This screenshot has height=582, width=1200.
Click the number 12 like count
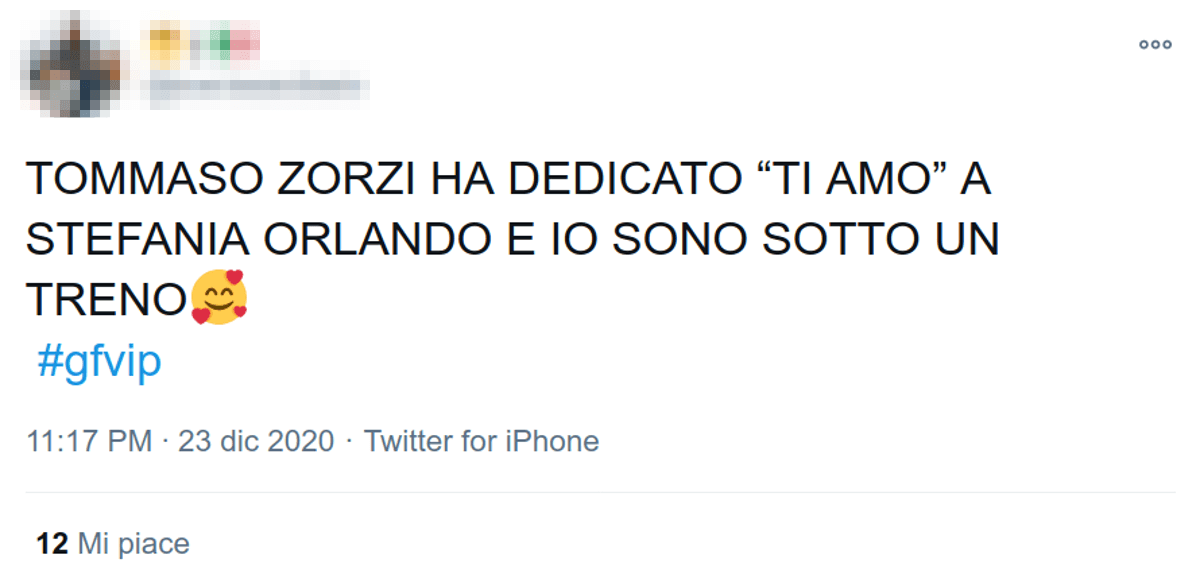point(52,543)
